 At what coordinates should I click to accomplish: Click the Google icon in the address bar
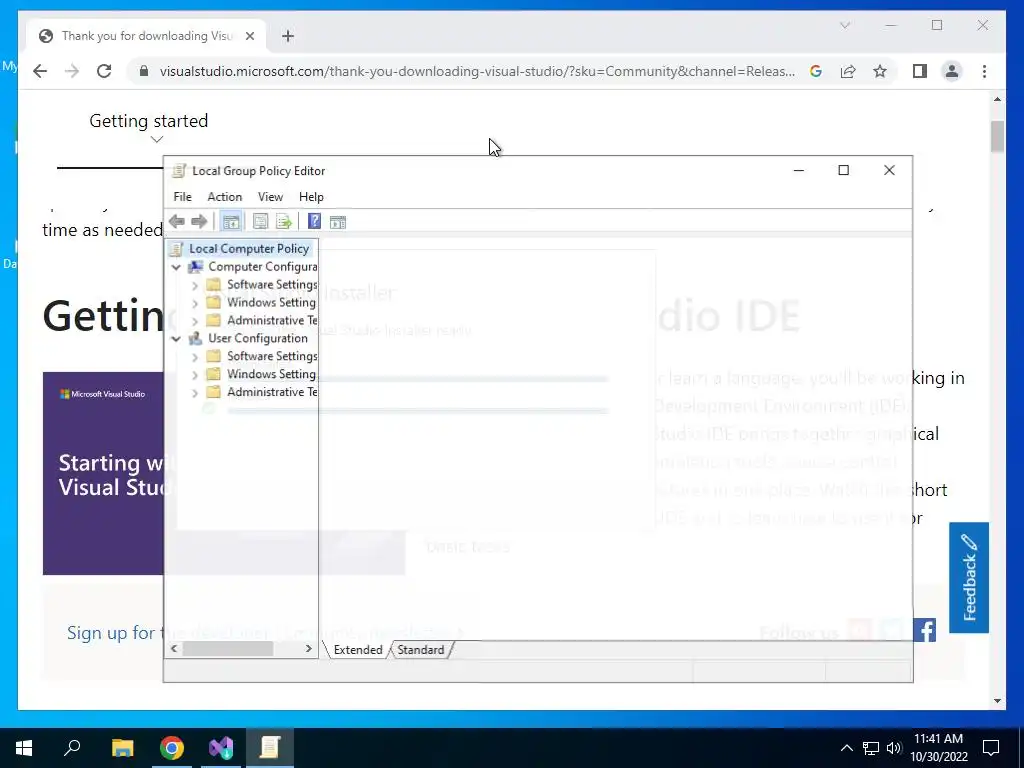[816, 71]
